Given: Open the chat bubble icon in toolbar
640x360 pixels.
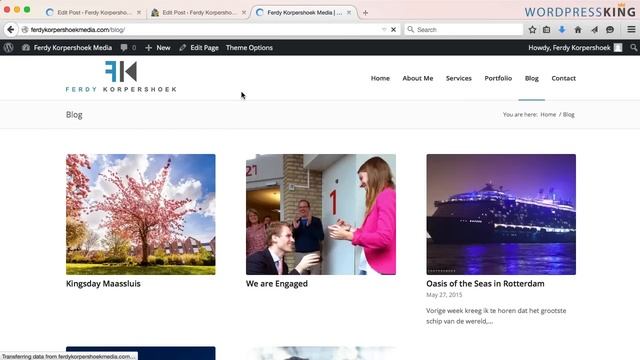Looking at the screenshot, I should click(610, 29).
